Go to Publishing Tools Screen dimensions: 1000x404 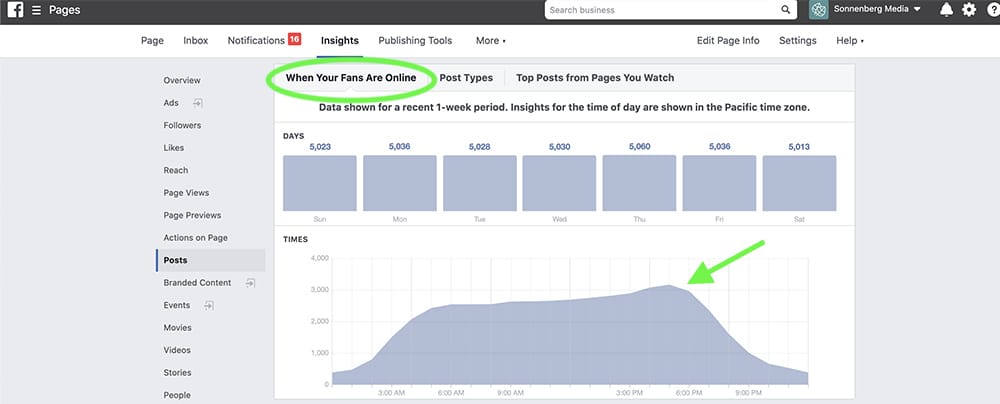click(x=415, y=41)
